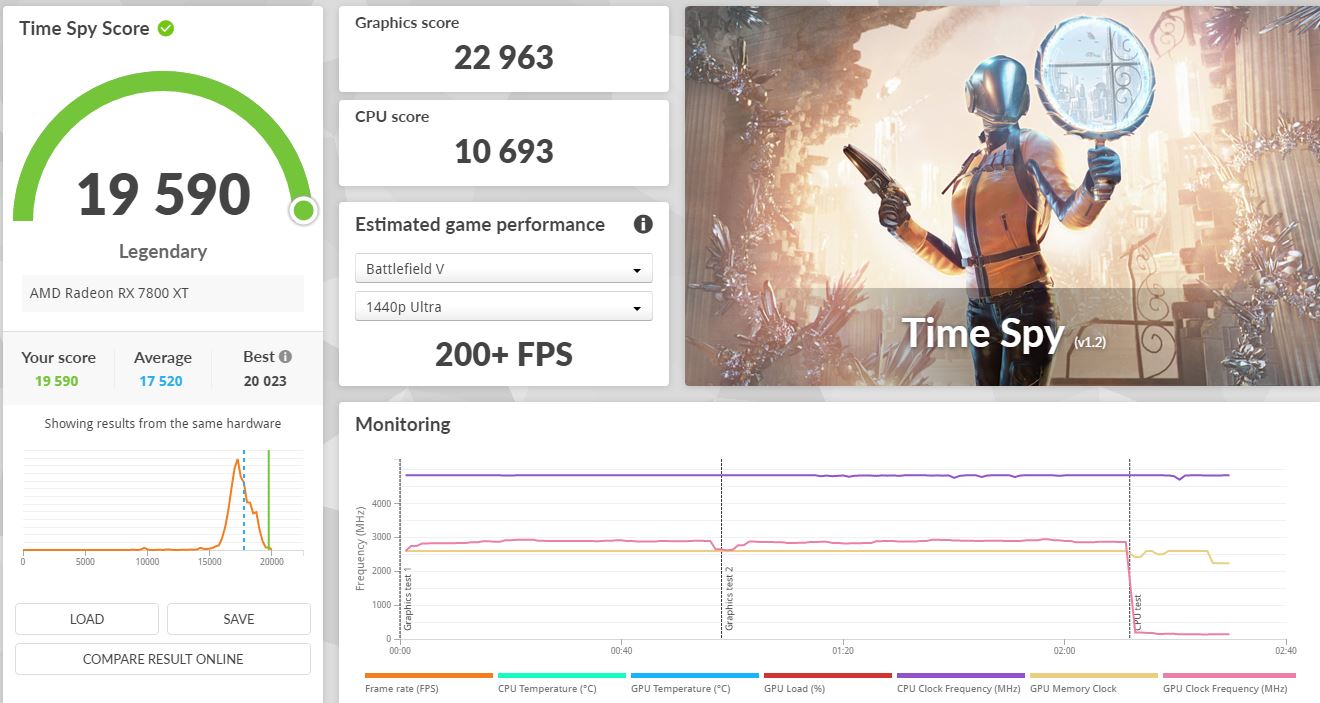
Task: Click the Average score value 17 520
Action: pos(161,381)
